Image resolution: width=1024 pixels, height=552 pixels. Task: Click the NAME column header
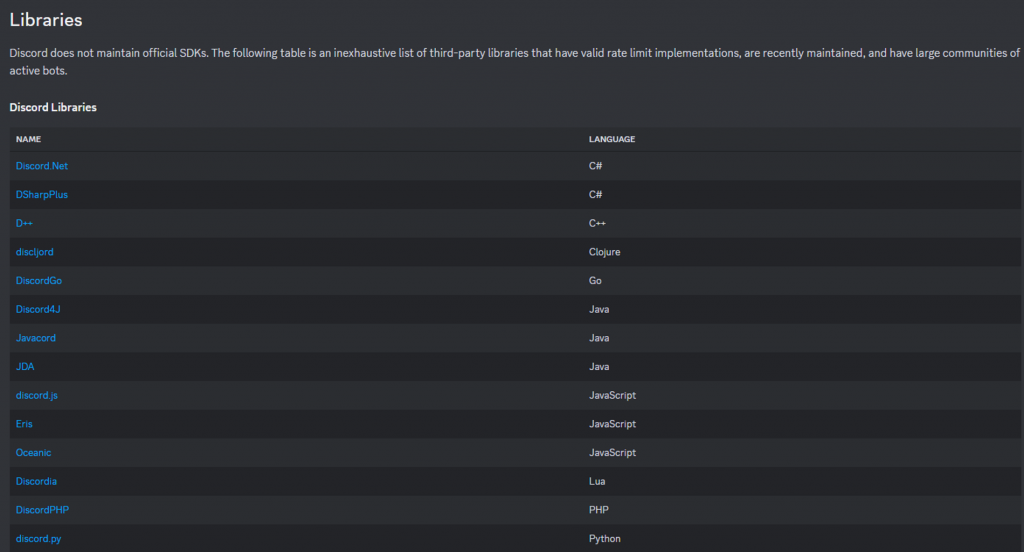point(29,139)
